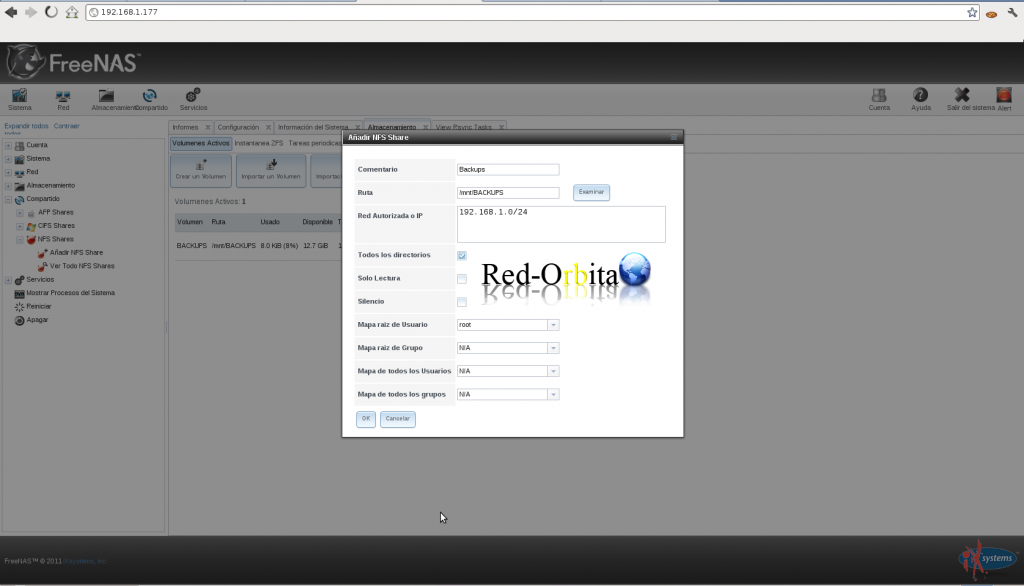Click the OK button in the dialog
1024x586 pixels.
click(x=366, y=419)
